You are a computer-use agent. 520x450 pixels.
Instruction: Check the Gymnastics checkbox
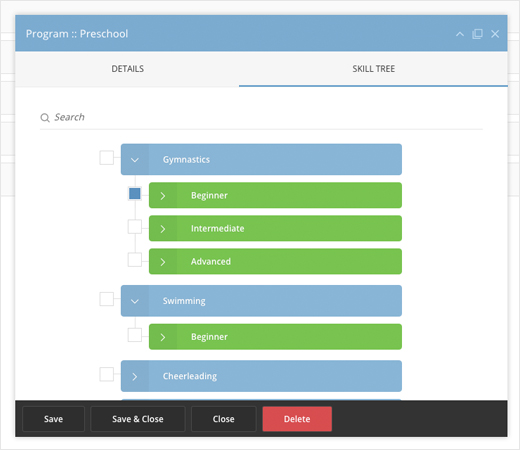pyautogui.click(x=107, y=158)
